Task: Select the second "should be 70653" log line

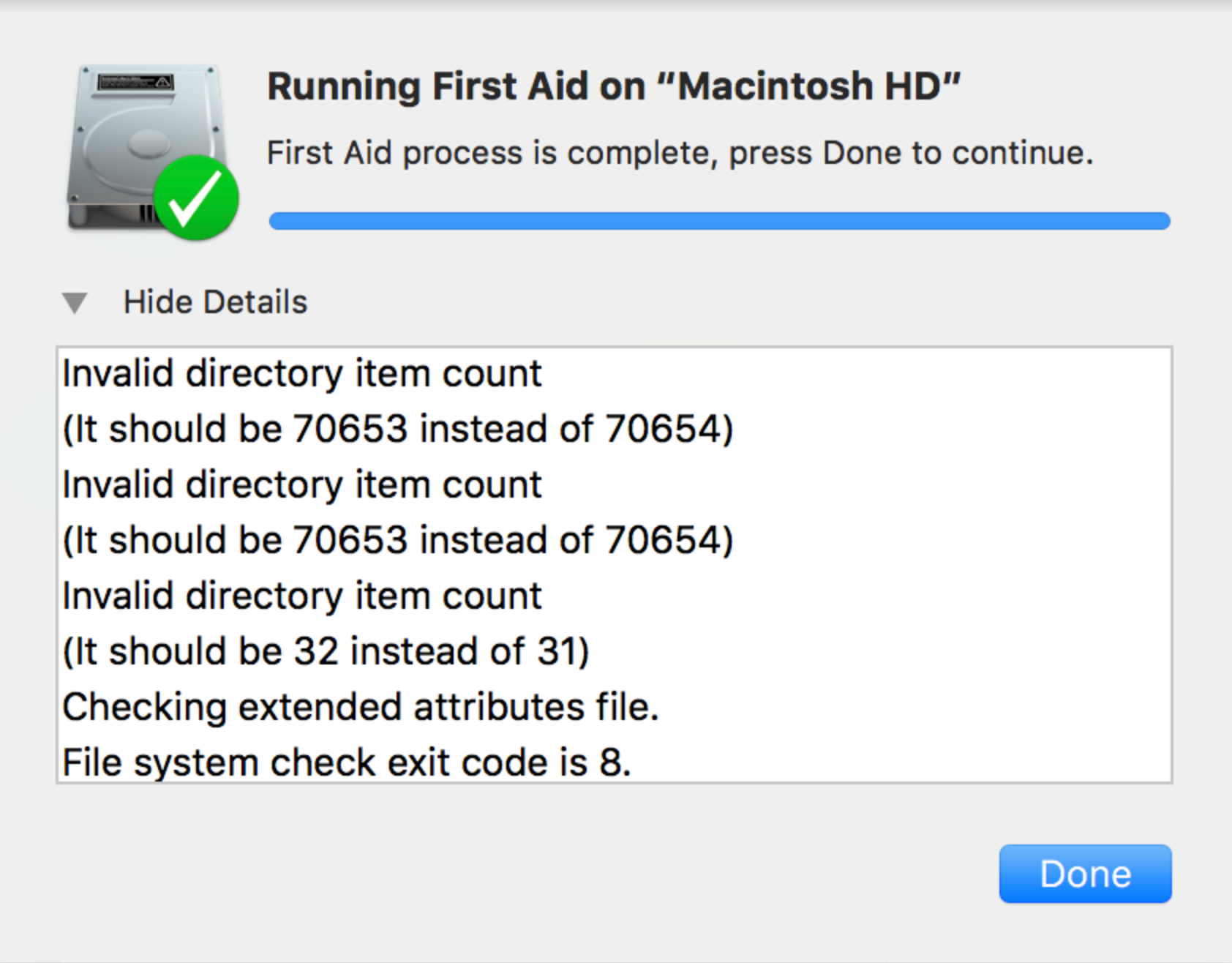Action: coord(397,541)
